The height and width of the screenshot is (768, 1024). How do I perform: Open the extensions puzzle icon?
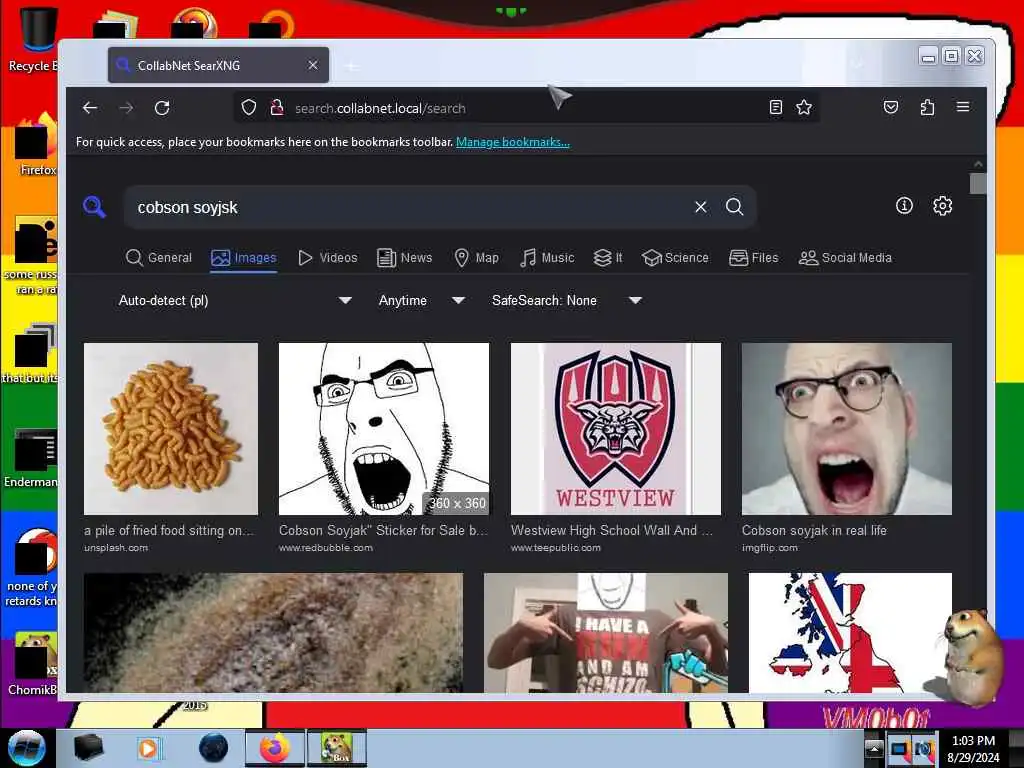click(x=927, y=107)
